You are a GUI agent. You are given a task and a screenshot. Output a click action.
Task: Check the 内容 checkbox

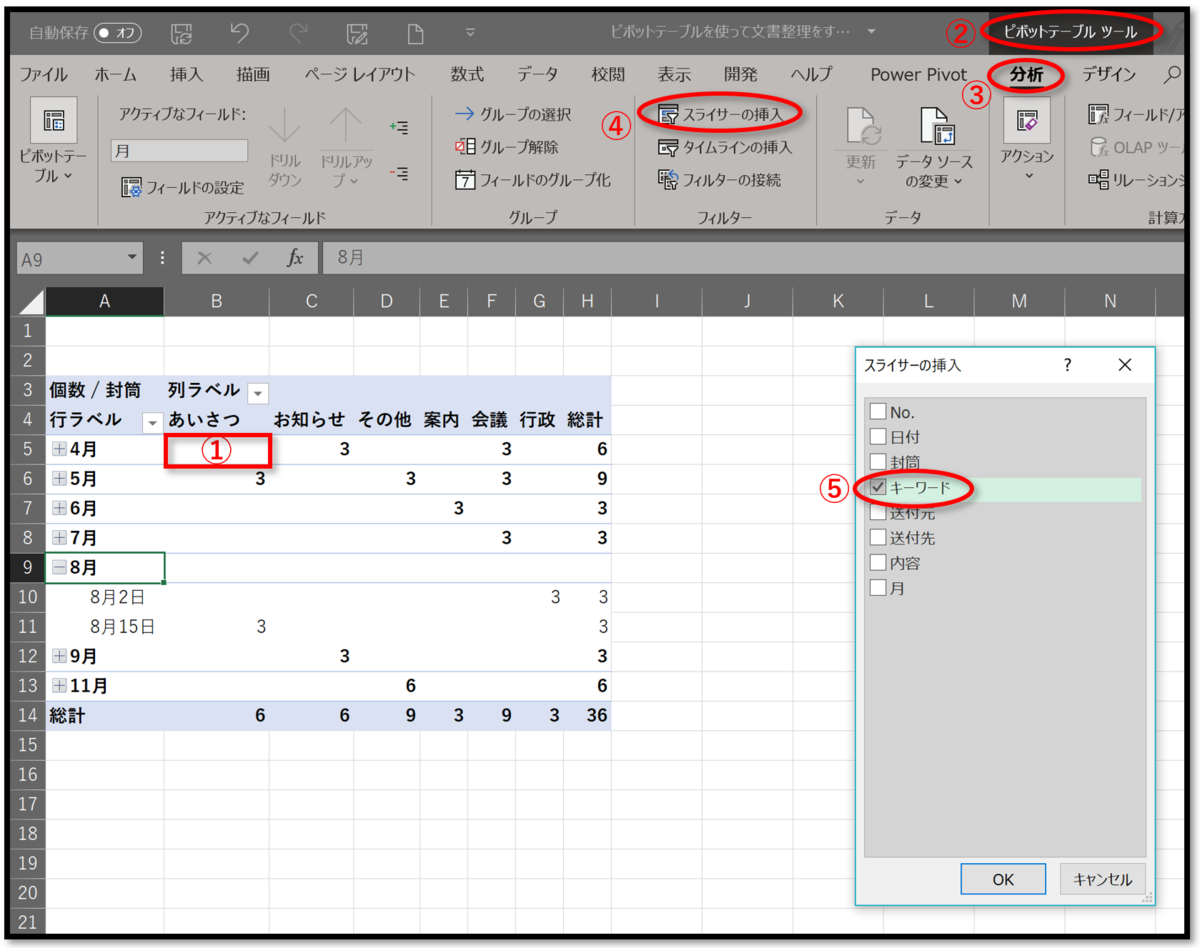pyautogui.click(x=878, y=563)
